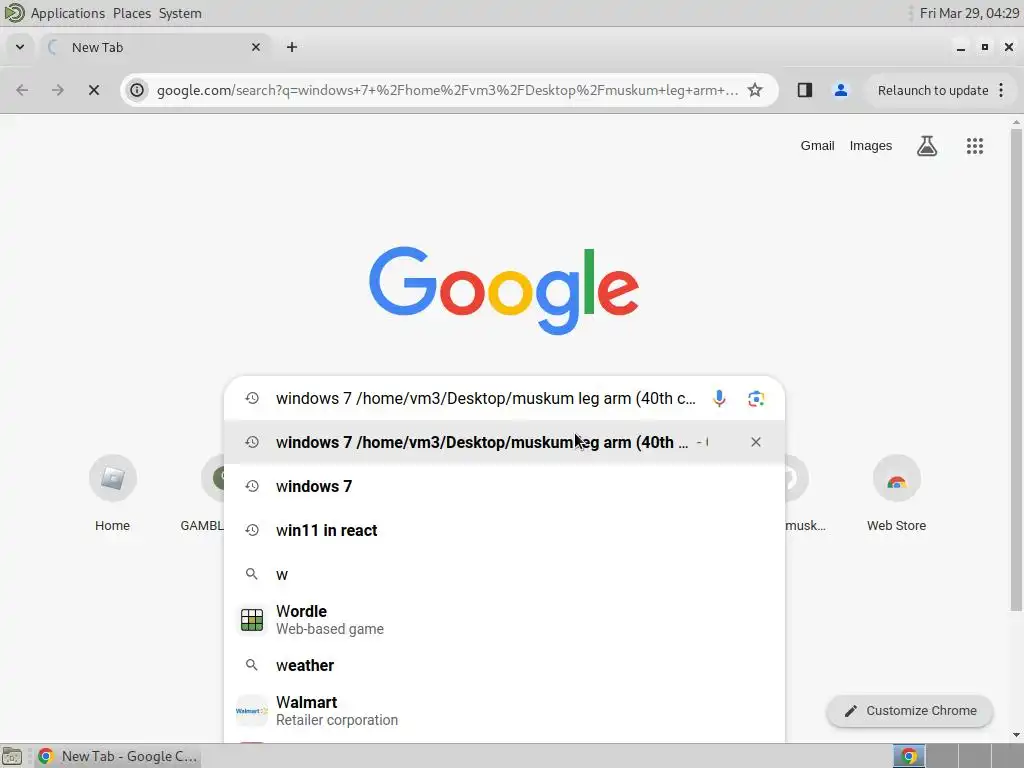Click the forward navigation arrow
This screenshot has height=768, width=1024.
(57, 90)
